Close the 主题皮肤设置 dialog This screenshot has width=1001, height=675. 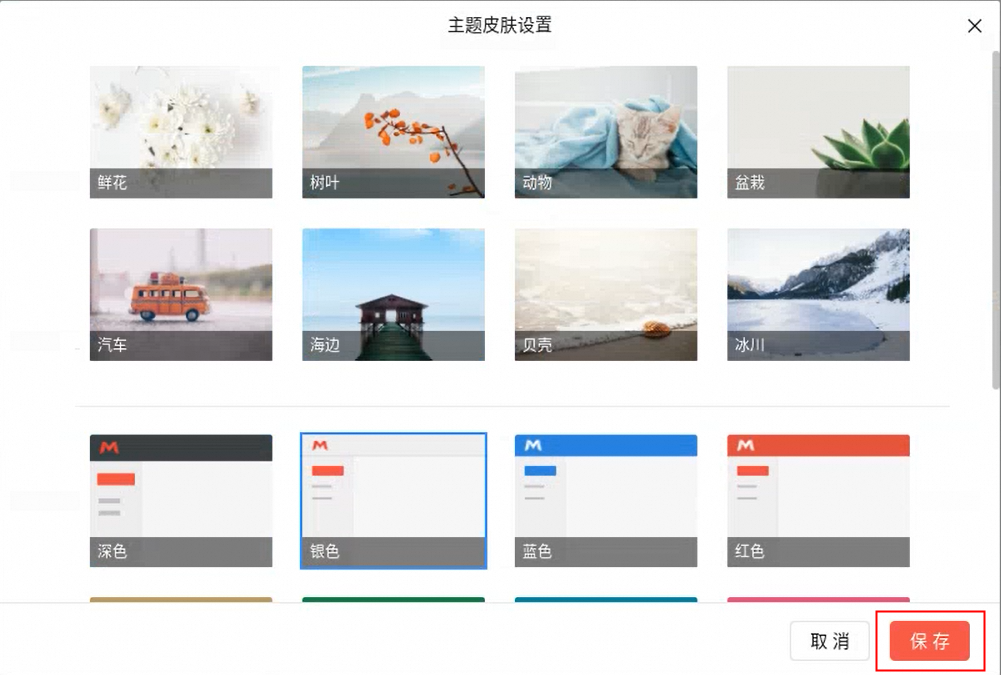(x=975, y=26)
